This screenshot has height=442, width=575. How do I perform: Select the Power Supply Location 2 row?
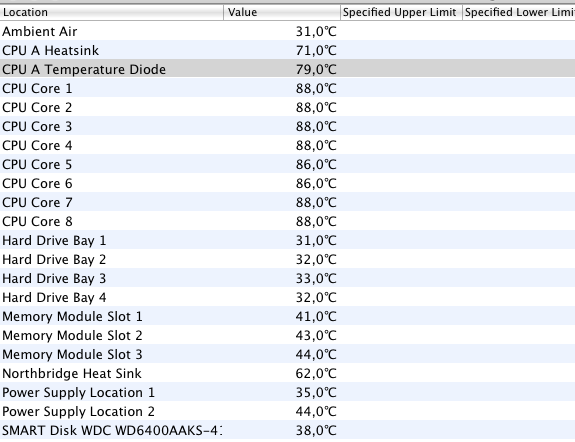click(x=288, y=412)
